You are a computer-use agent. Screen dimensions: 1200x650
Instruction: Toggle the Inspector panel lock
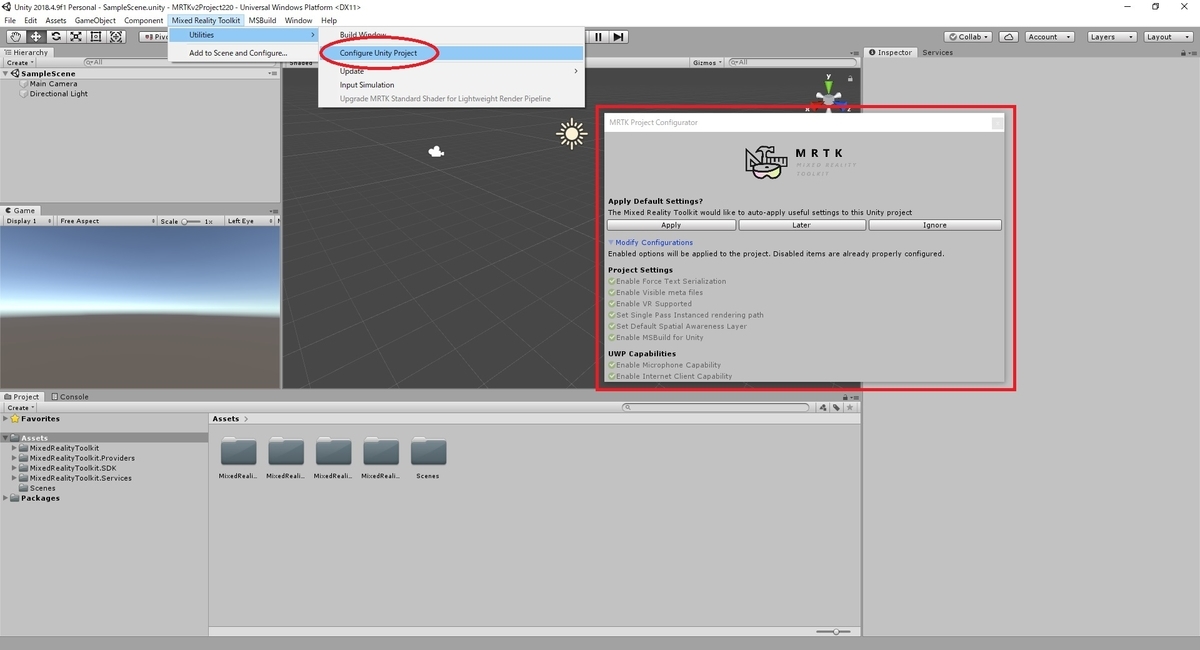(x=1184, y=52)
